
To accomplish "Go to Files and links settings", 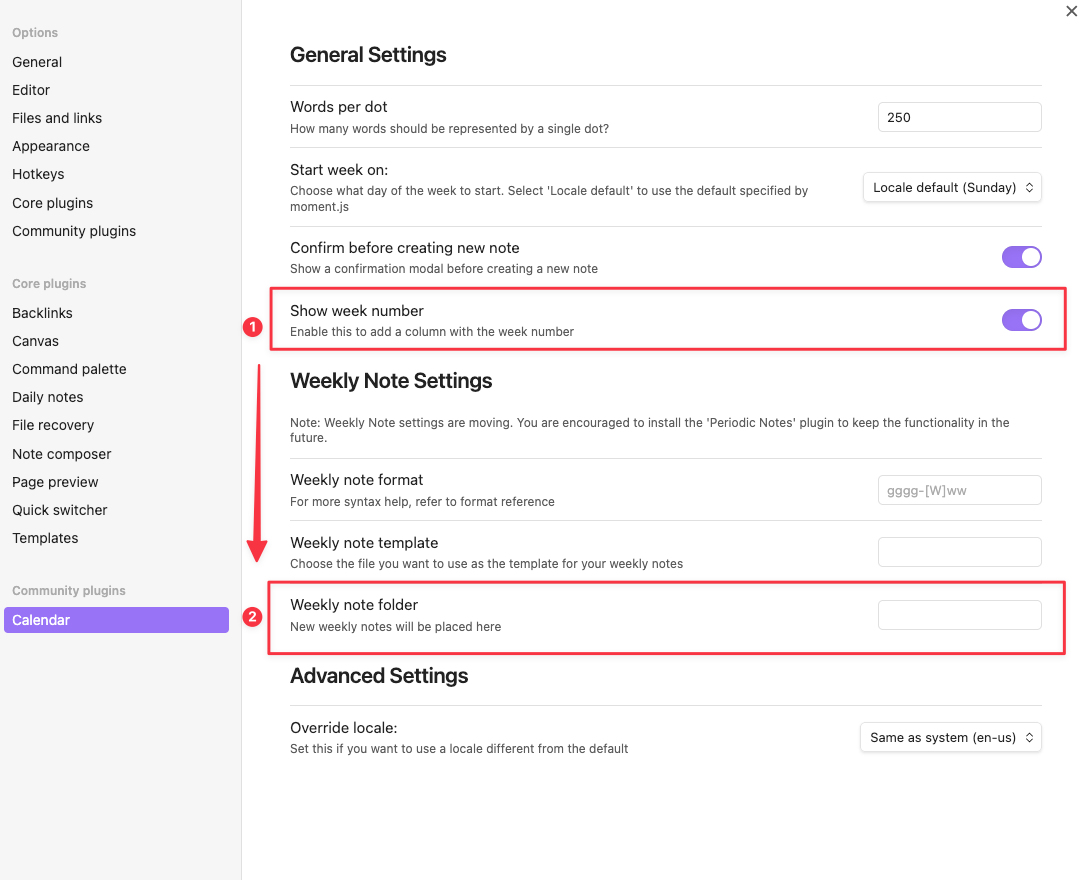I will [57, 118].
